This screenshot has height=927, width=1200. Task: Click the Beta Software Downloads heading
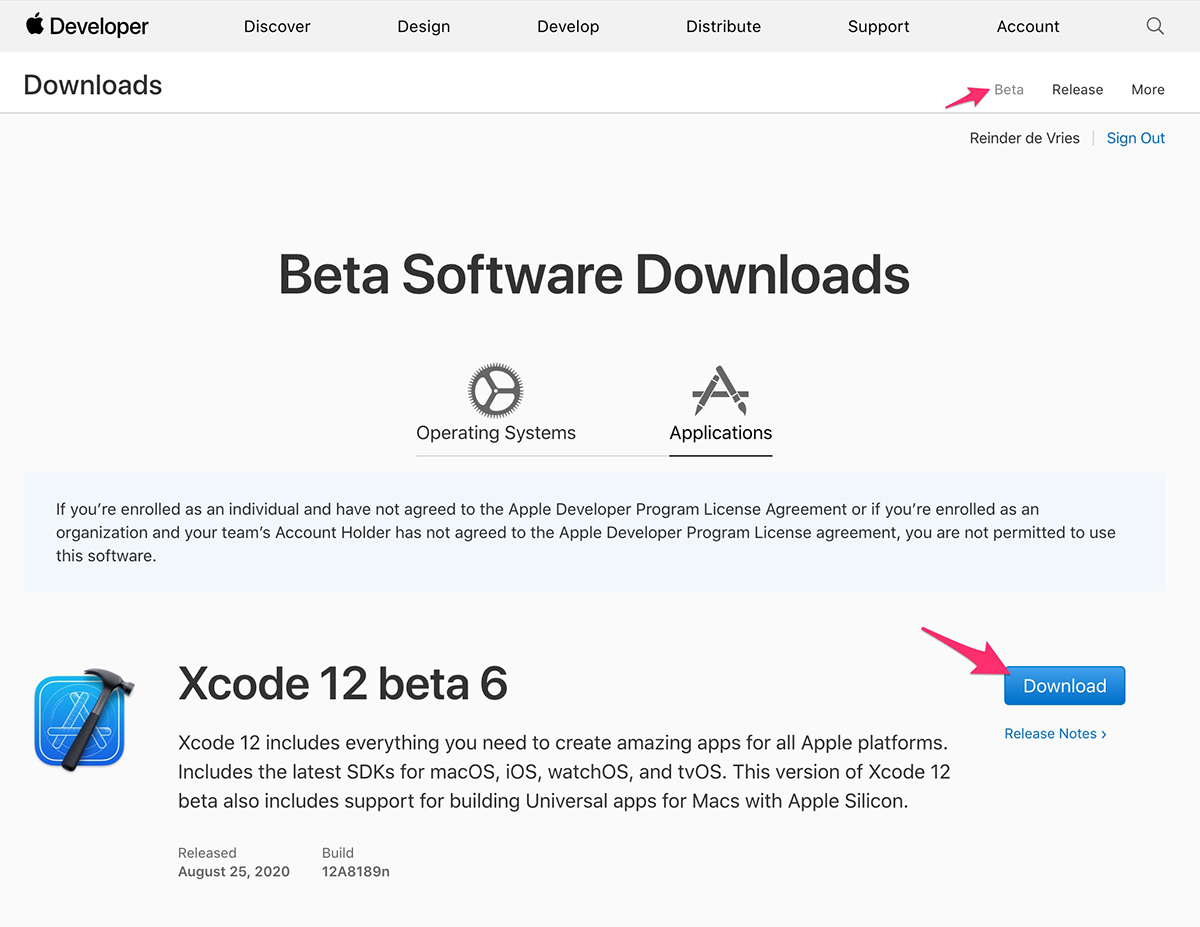point(594,274)
